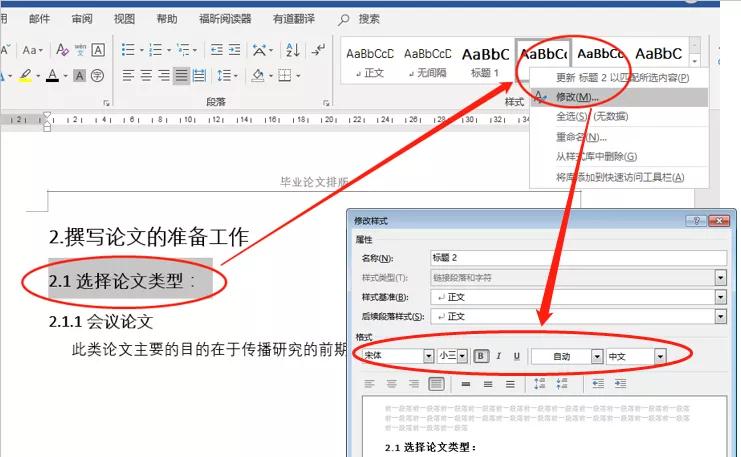741x457 pixels.
Task: Increase indent in Modify Style dialog
Action: [x=620, y=384]
